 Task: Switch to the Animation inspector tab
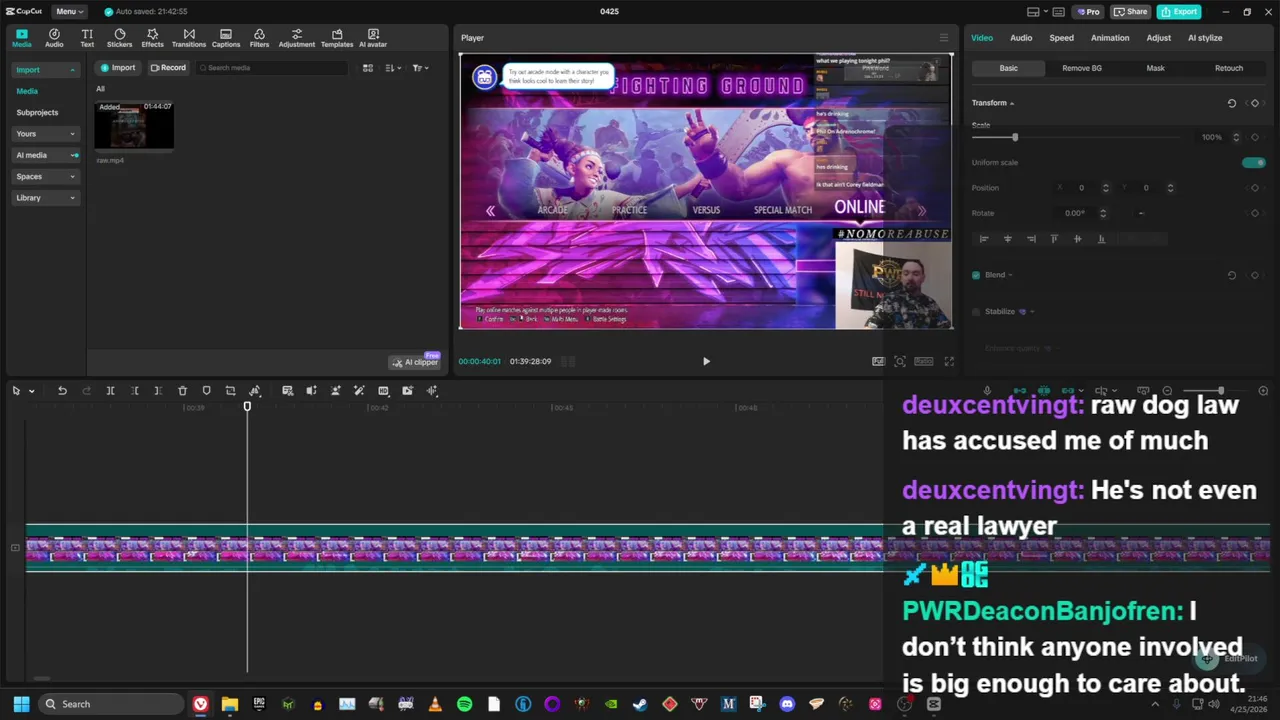tap(1110, 38)
